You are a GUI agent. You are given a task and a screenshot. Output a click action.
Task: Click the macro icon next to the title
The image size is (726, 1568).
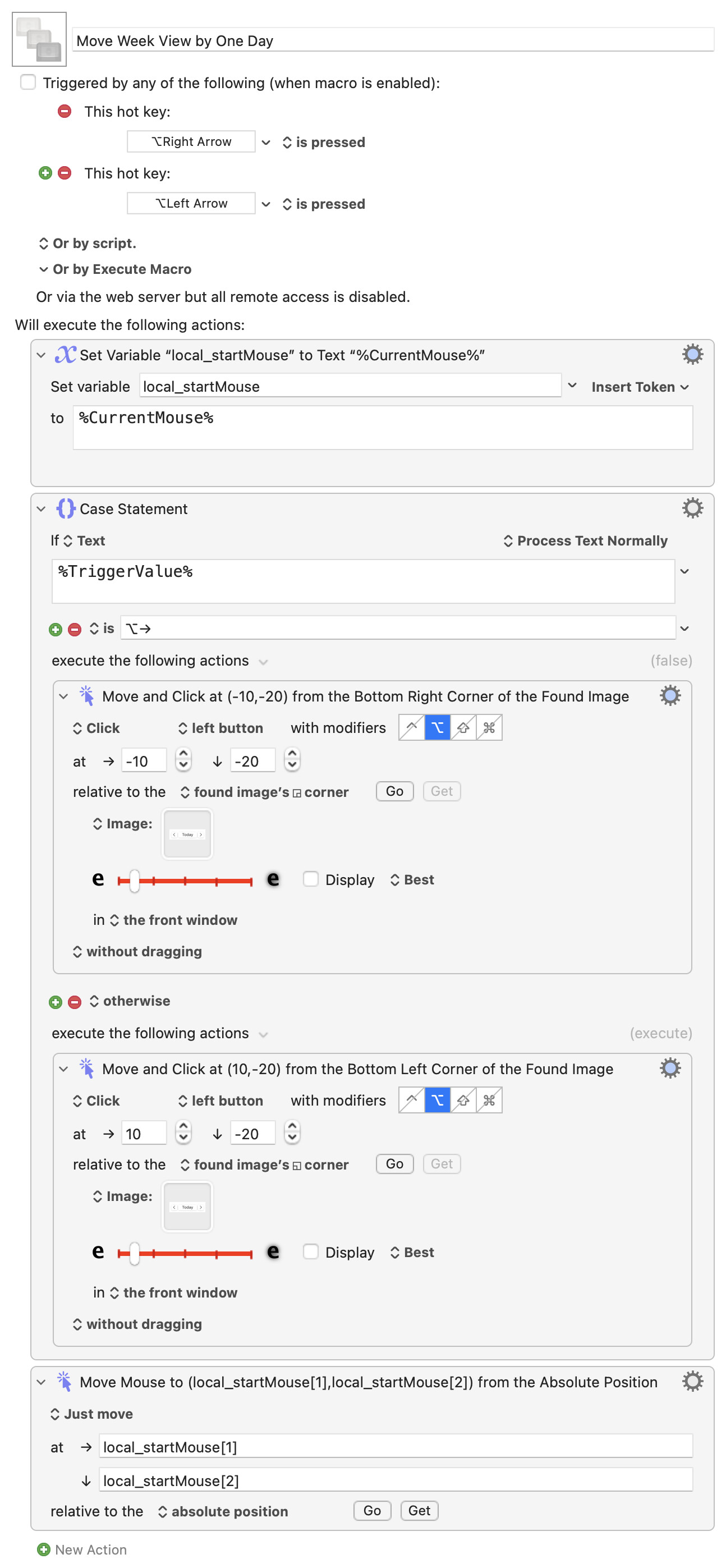point(39,39)
